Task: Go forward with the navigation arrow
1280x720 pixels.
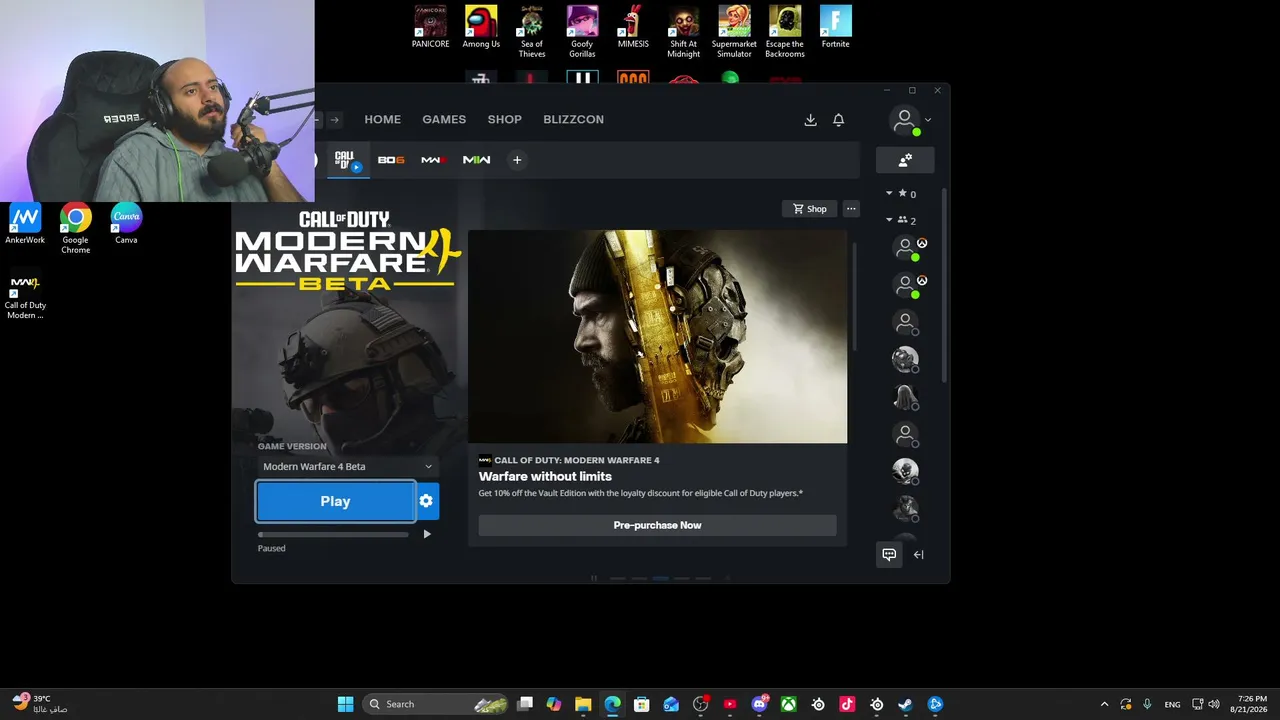Action: (x=335, y=120)
